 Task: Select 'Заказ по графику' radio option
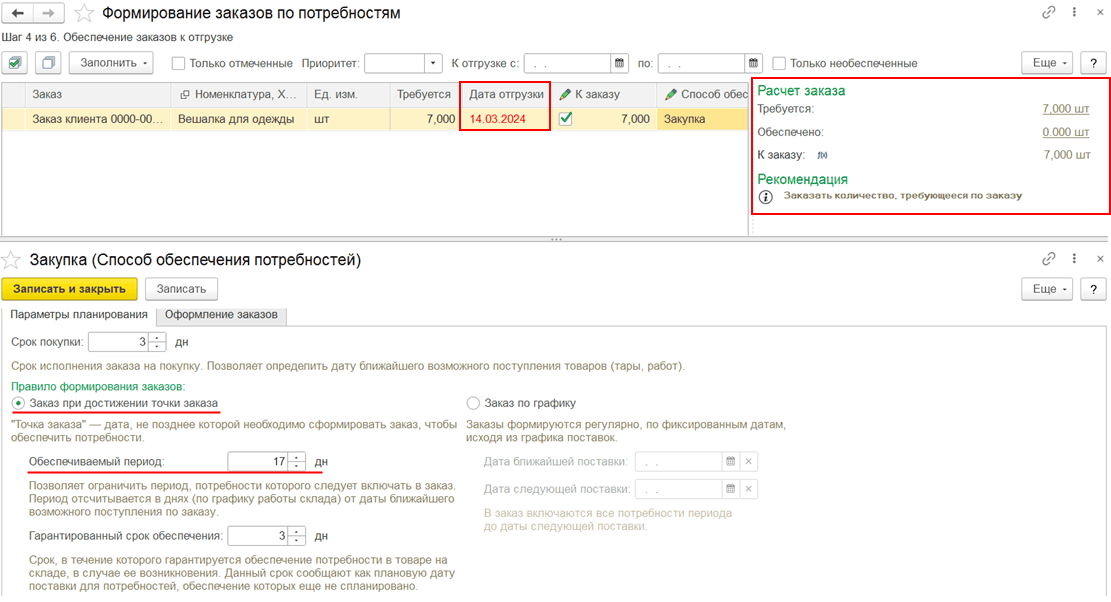(473, 403)
